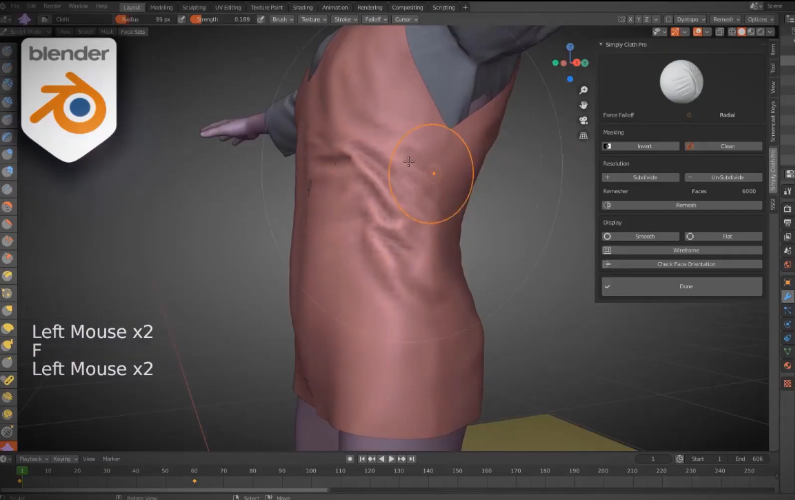Image resolution: width=795 pixels, height=500 pixels.
Task: Click the Un-Subdivide button
Action: click(723, 177)
